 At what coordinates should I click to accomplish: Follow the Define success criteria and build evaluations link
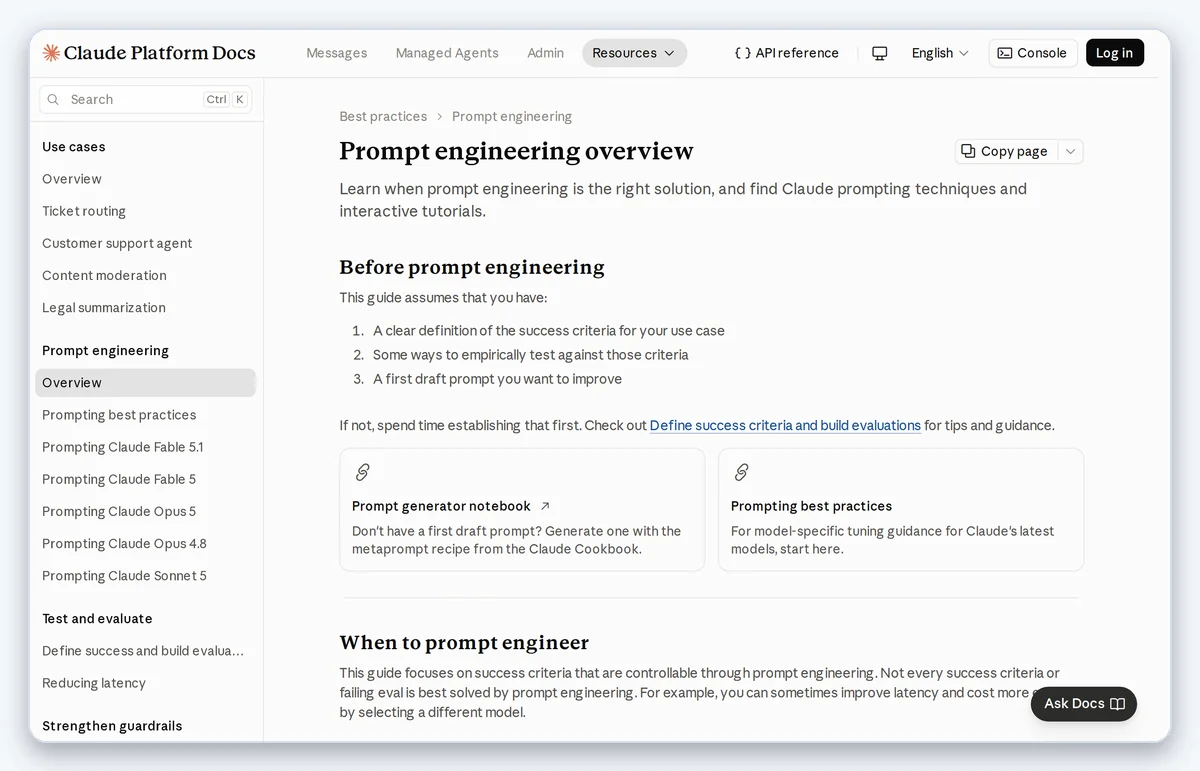[x=785, y=425]
